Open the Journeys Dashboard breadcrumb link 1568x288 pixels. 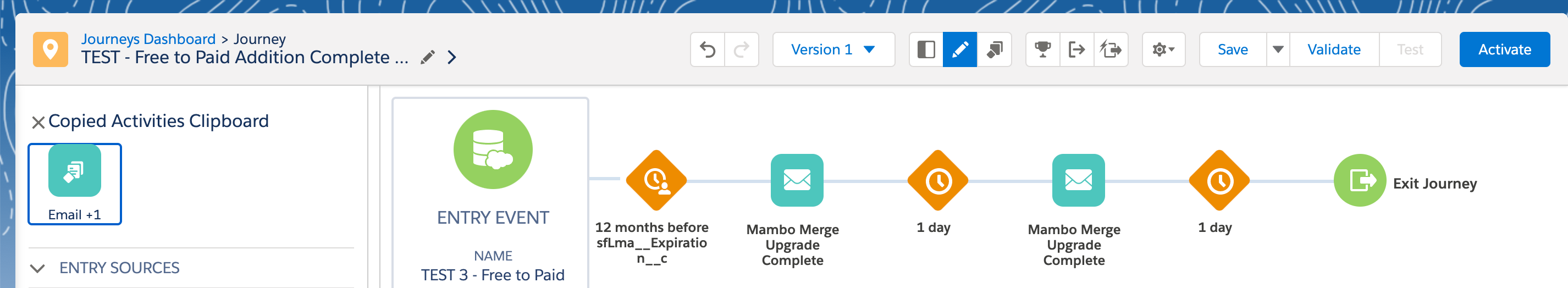(x=148, y=39)
